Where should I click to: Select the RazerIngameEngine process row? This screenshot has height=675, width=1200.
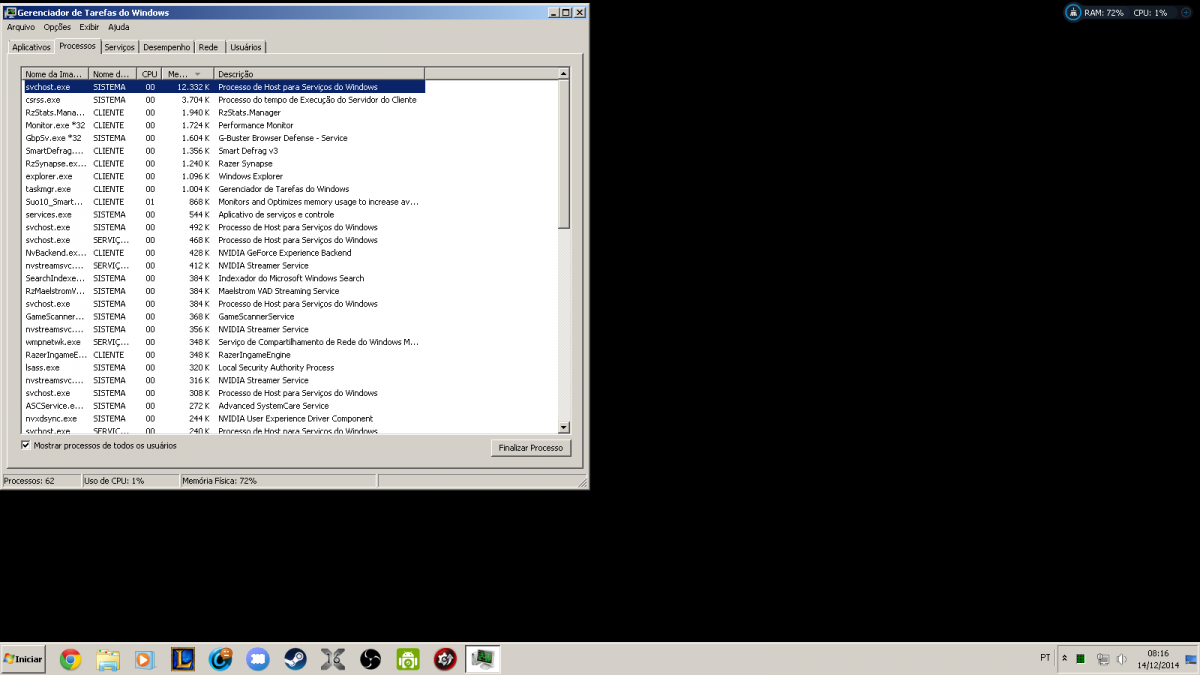224,355
